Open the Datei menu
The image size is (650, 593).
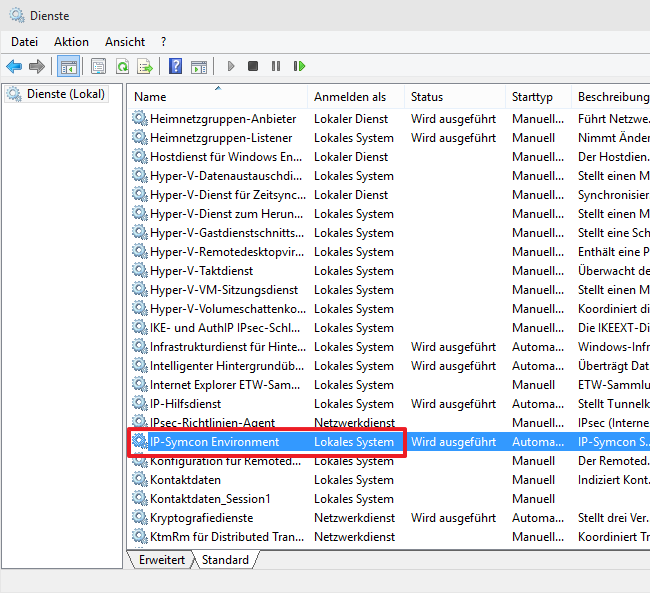tap(24, 42)
